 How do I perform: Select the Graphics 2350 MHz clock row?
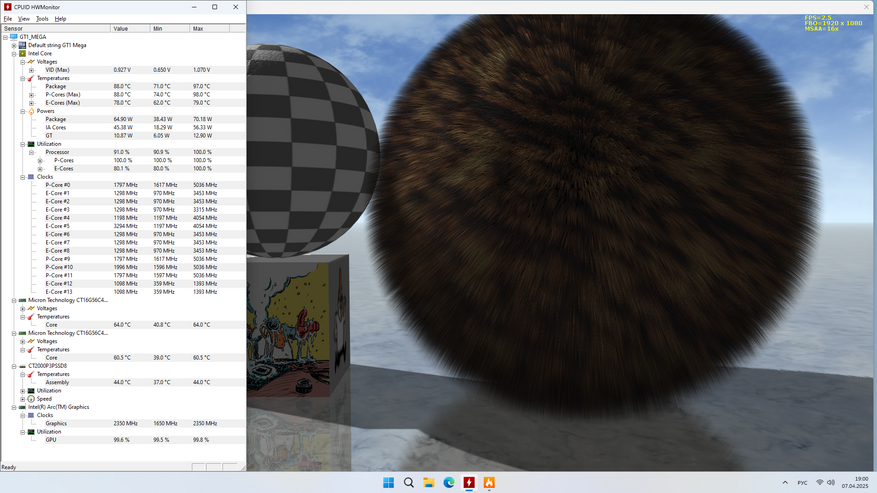123,424
